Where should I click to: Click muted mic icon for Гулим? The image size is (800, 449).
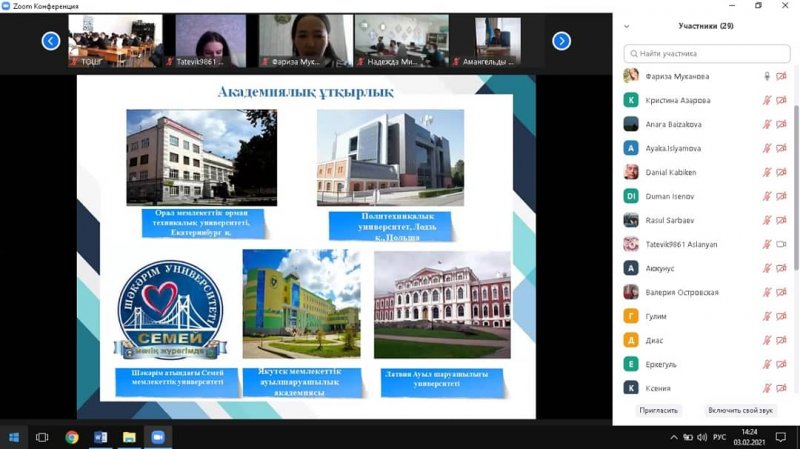pyautogui.click(x=766, y=316)
